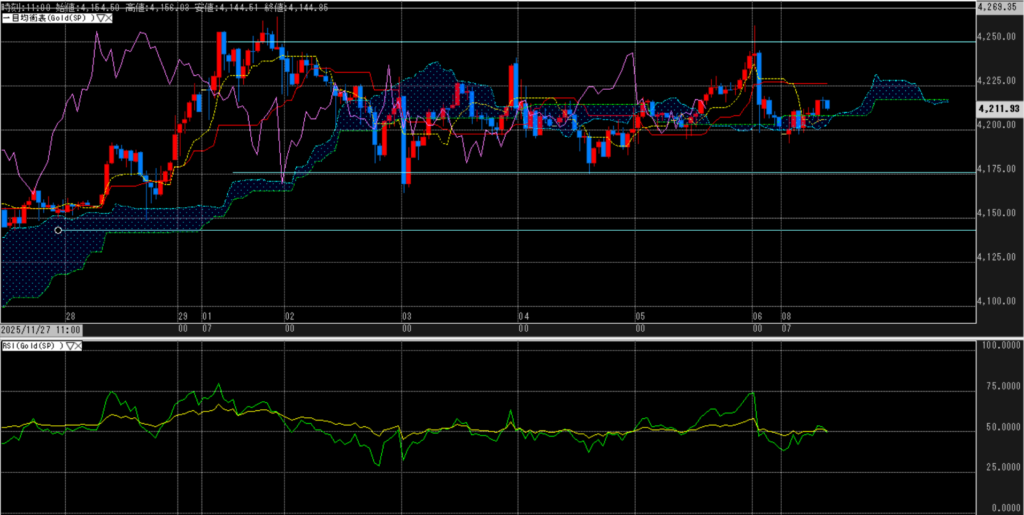Click date 05 on the time axis

click(639, 314)
